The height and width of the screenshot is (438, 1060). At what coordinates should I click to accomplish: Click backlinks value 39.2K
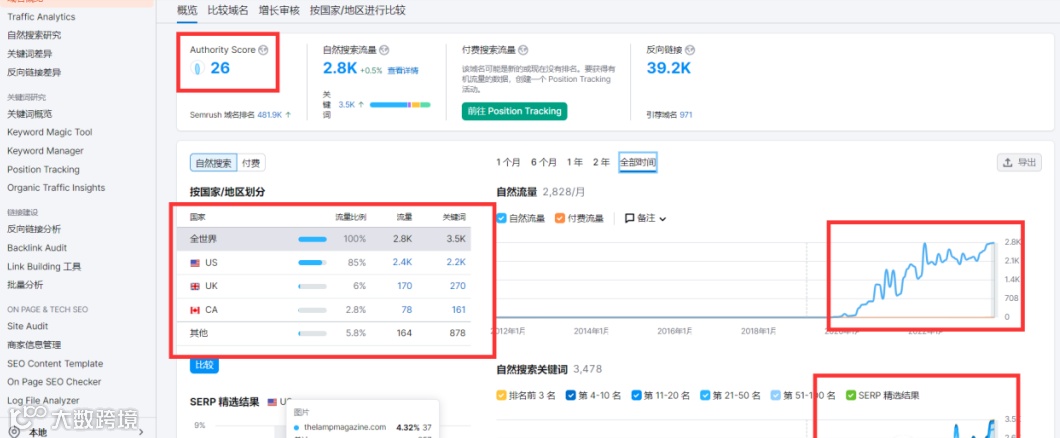669,68
